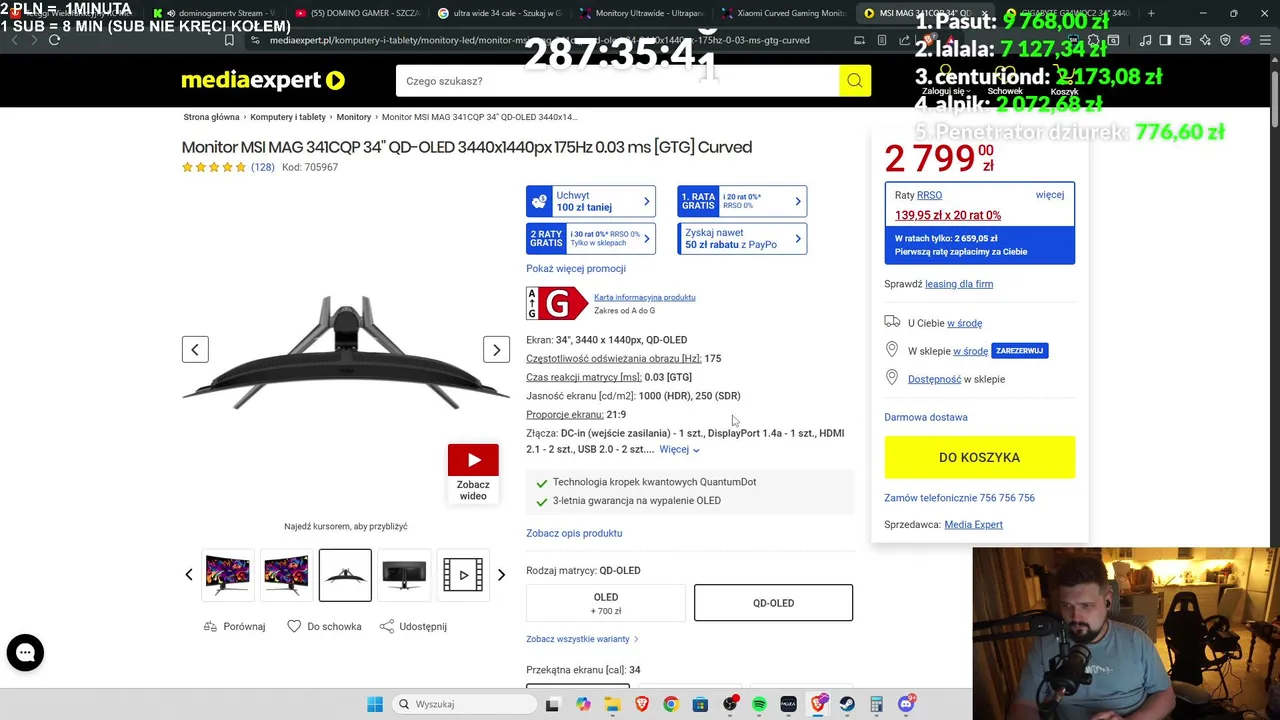
Task: Switch to the DOMINO GAMER YouTube tab
Action: coord(360,13)
